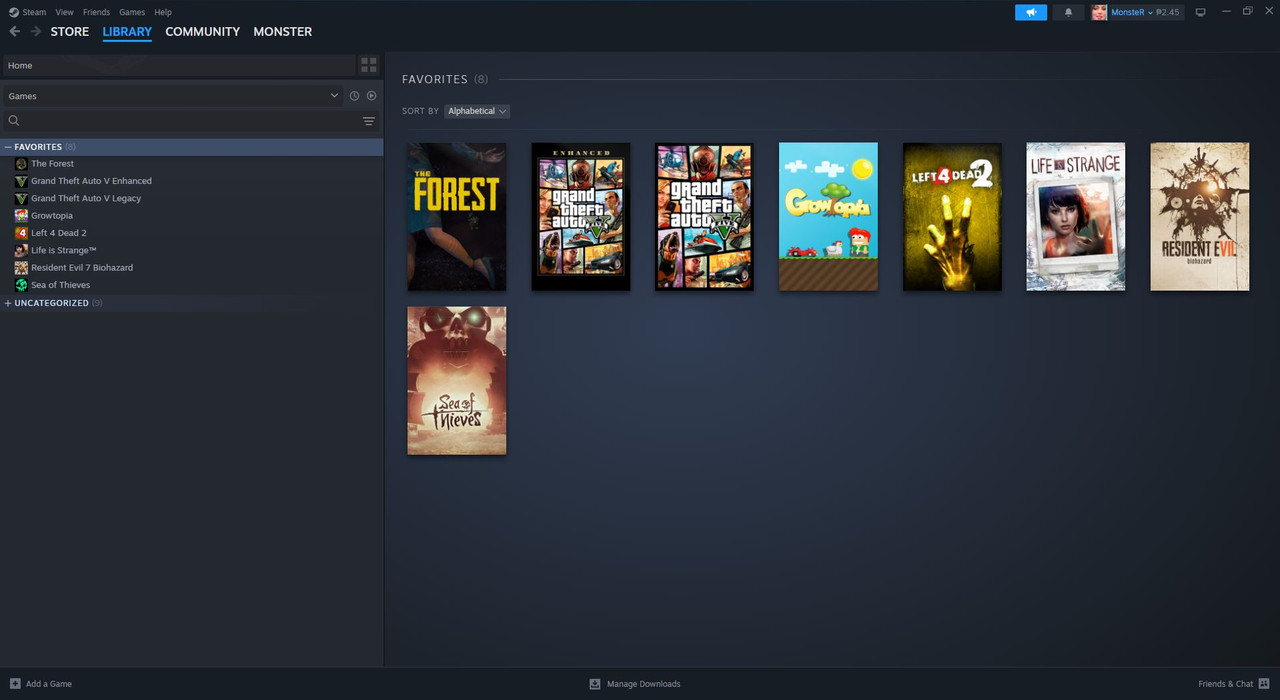The width and height of the screenshot is (1280, 700).
Task: Open the Games filter dropdown
Action: tap(173, 96)
